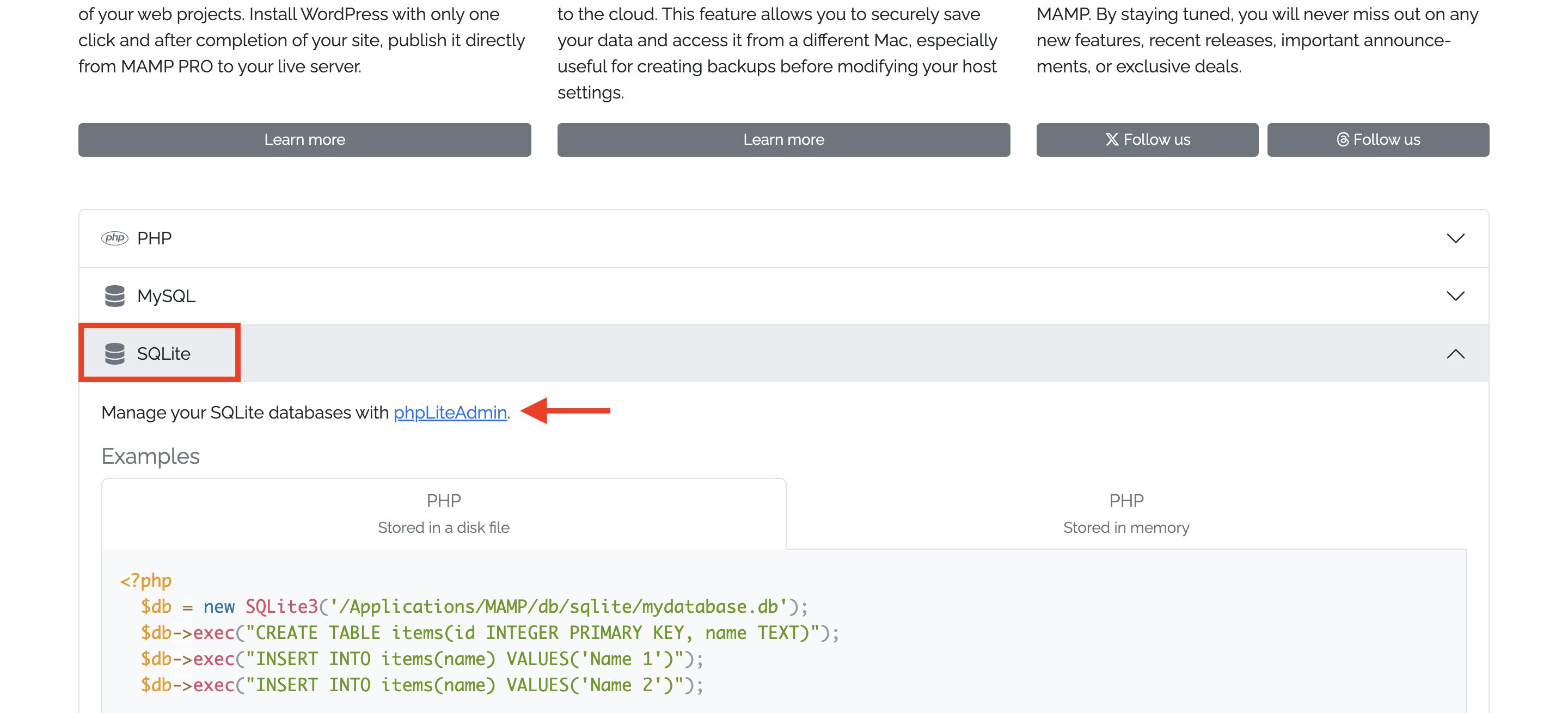The width and height of the screenshot is (1568, 713).
Task: Click the PHP logo icon in the accordion
Action: tap(114, 238)
